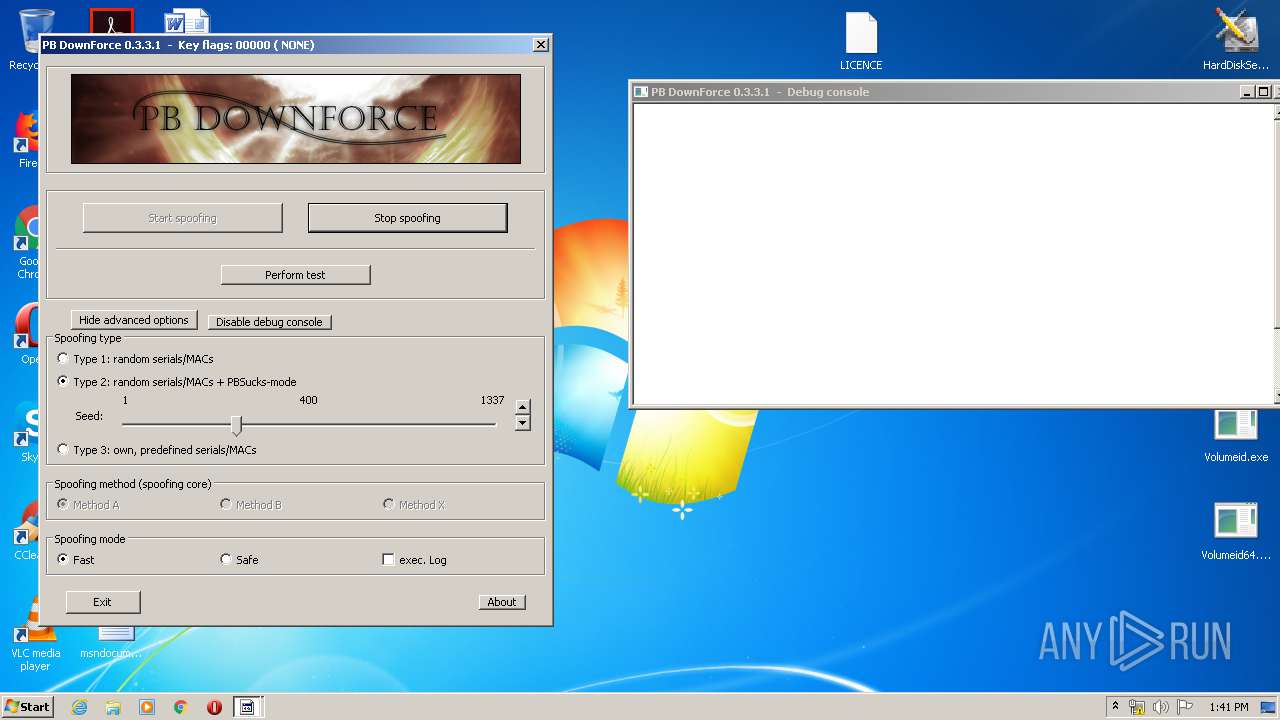The height and width of the screenshot is (720, 1280).
Task: Open Windows Explorer from taskbar
Action: (113, 707)
